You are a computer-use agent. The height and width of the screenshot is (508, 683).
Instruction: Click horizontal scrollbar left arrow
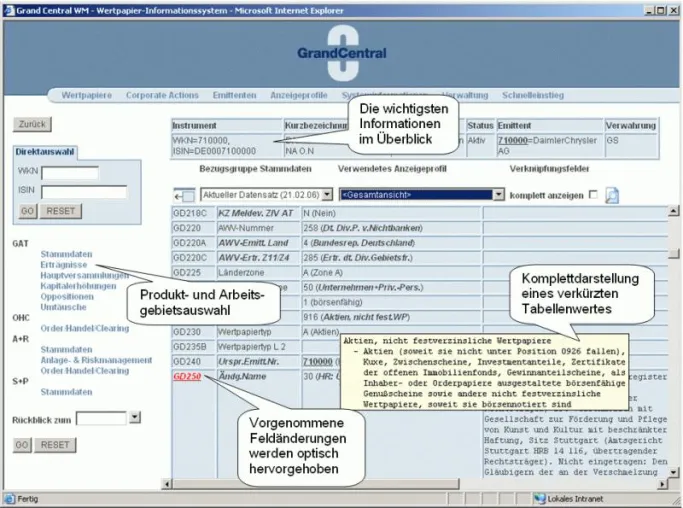click(x=166, y=484)
